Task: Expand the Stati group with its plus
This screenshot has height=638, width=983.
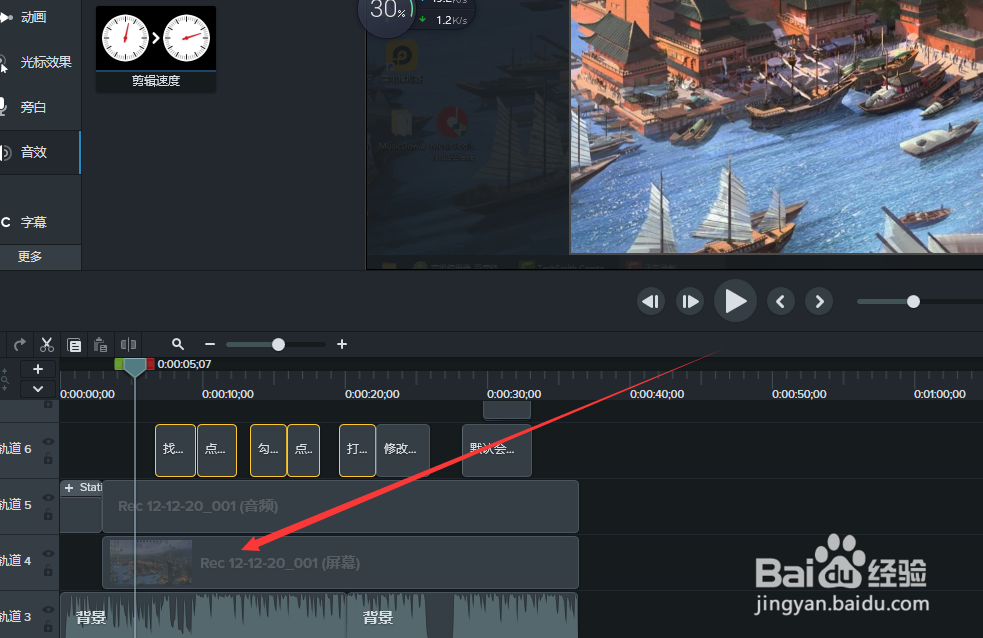Action: [x=69, y=488]
